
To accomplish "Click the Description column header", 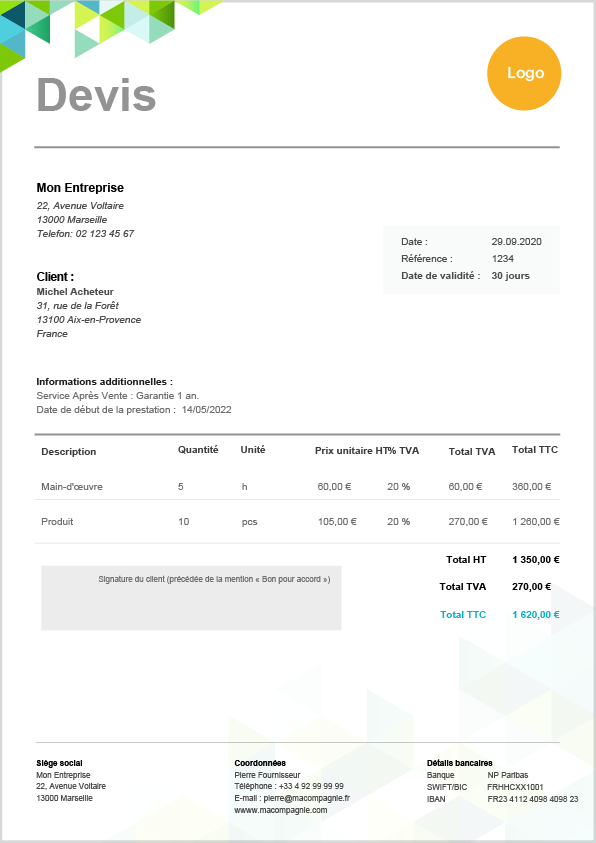I will click(69, 452).
